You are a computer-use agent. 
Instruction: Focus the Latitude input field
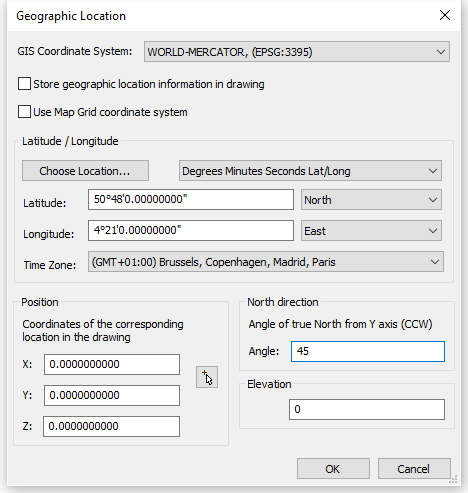(191, 200)
